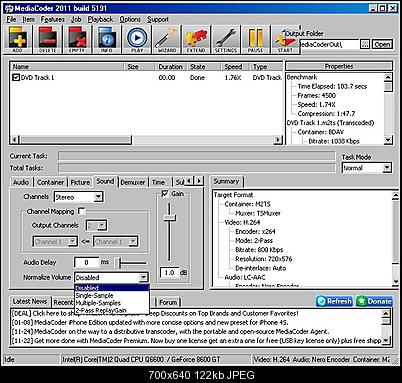The height and width of the screenshot is (383, 402).
Task: Switch to the Picture tab
Action: click(80, 182)
